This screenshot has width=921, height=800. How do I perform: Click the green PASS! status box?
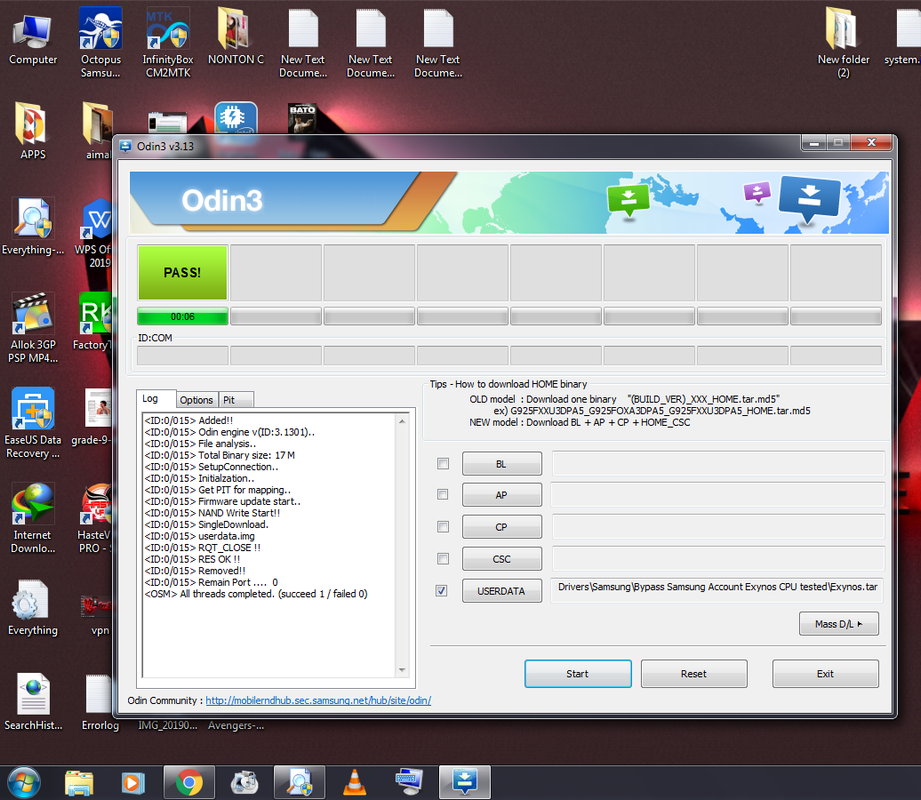click(183, 273)
